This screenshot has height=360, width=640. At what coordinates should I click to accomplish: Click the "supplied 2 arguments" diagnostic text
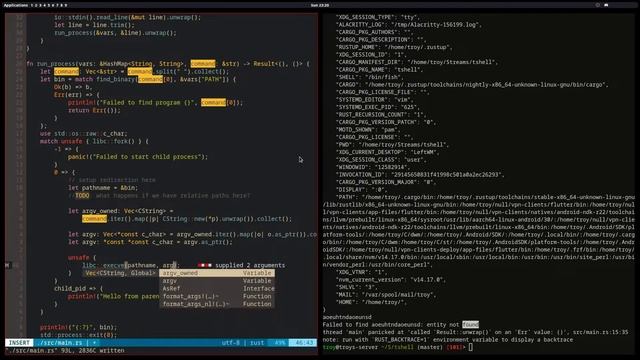[250, 265]
